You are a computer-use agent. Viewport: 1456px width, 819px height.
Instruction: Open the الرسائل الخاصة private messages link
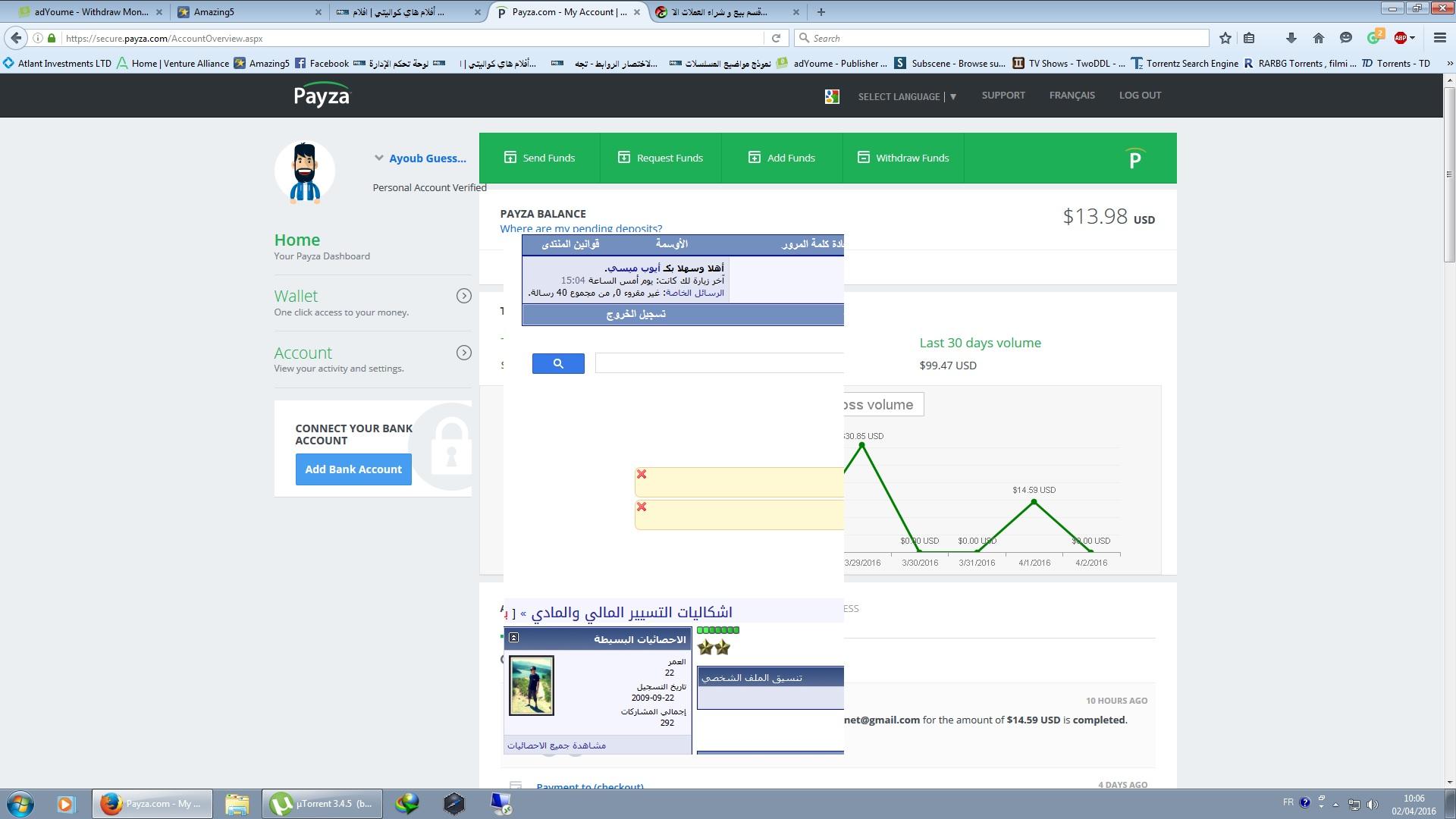[695, 293]
